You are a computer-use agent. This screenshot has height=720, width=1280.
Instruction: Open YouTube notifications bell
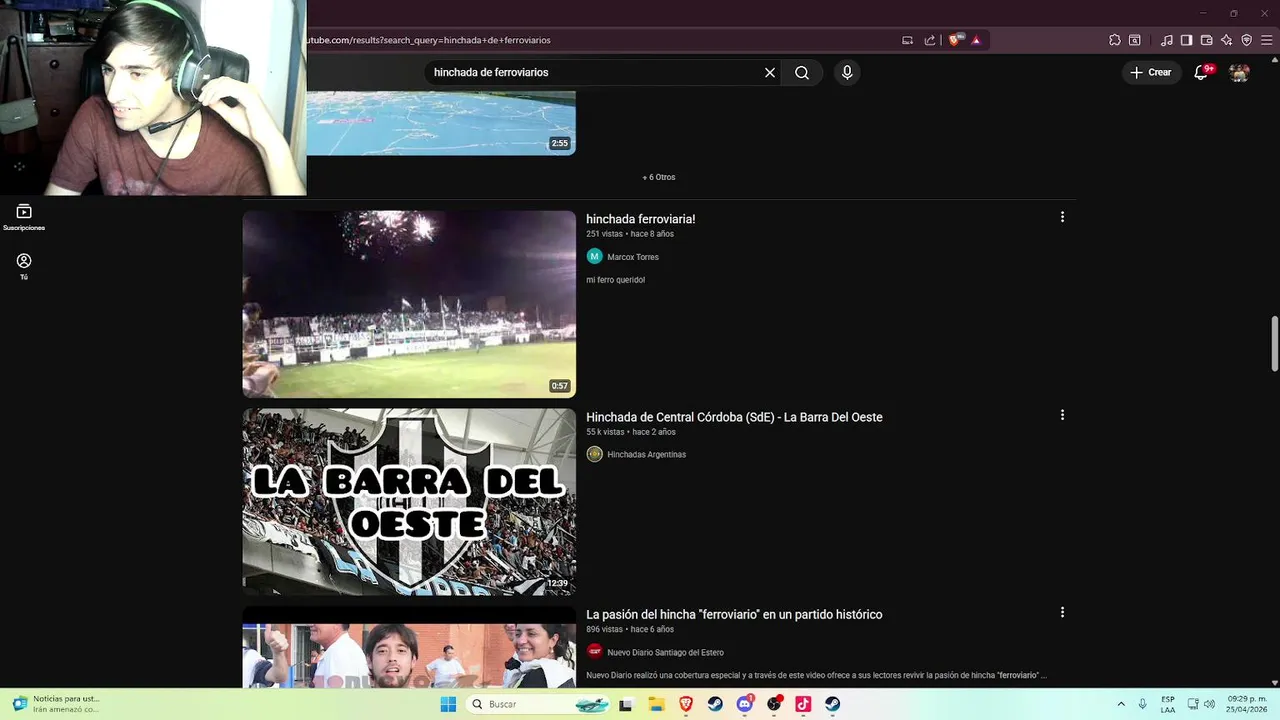click(x=1201, y=72)
